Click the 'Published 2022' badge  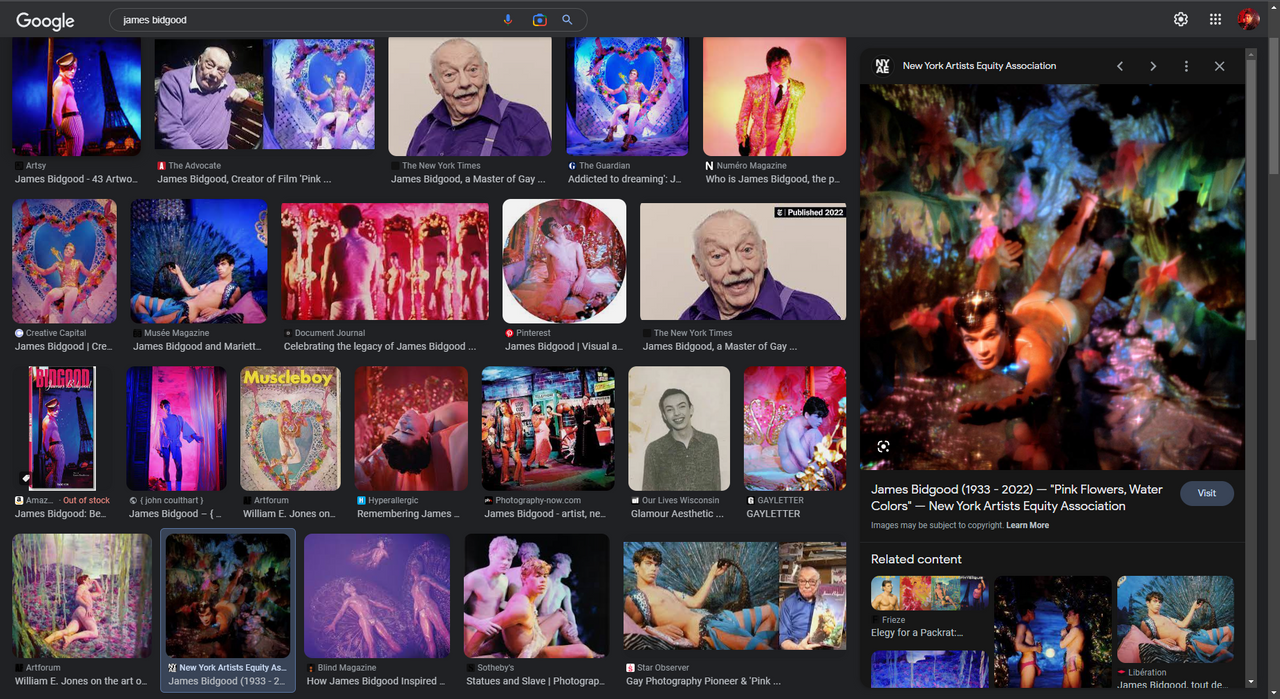[x=809, y=212]
